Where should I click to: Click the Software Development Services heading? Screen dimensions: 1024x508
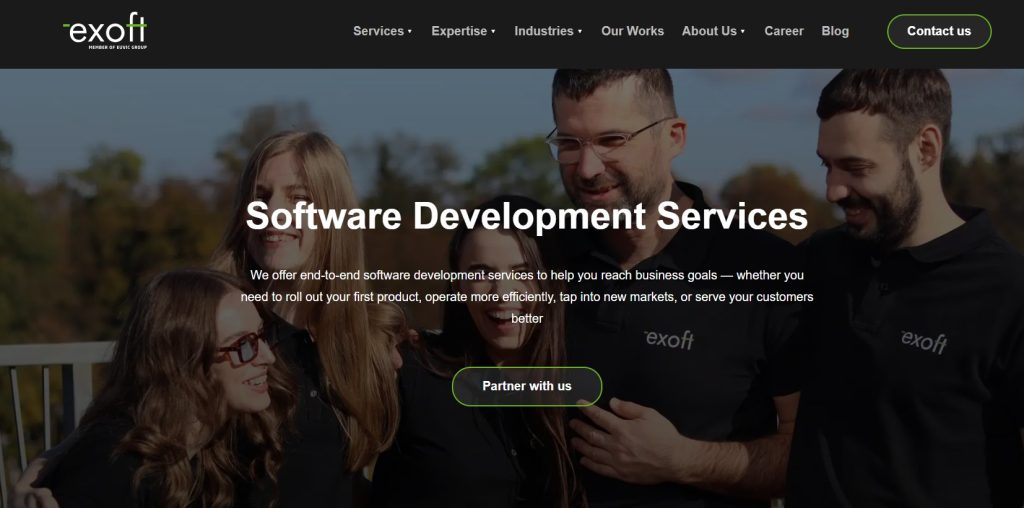526,216
